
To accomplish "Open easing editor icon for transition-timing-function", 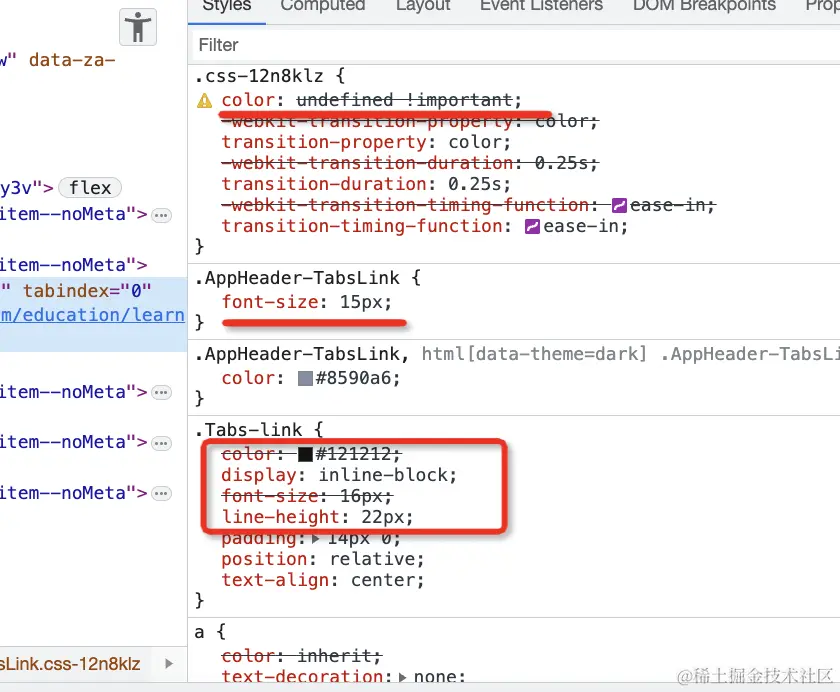I will (x=532, y=227).
